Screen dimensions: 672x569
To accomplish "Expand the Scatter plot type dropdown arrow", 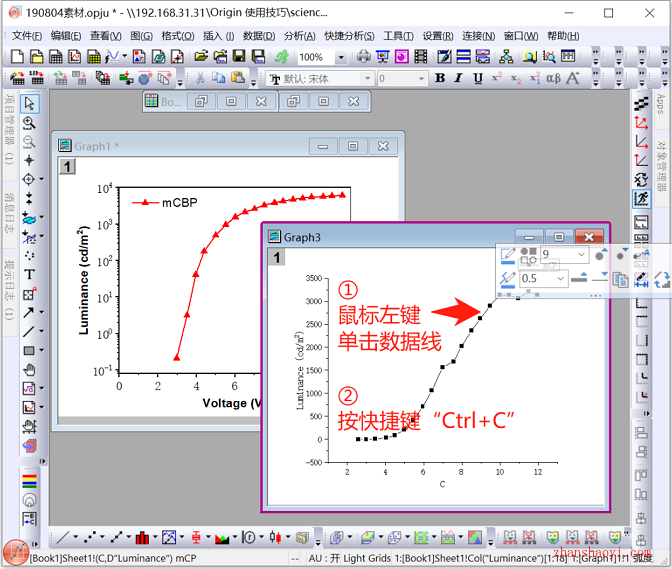I will click(102, 536).
